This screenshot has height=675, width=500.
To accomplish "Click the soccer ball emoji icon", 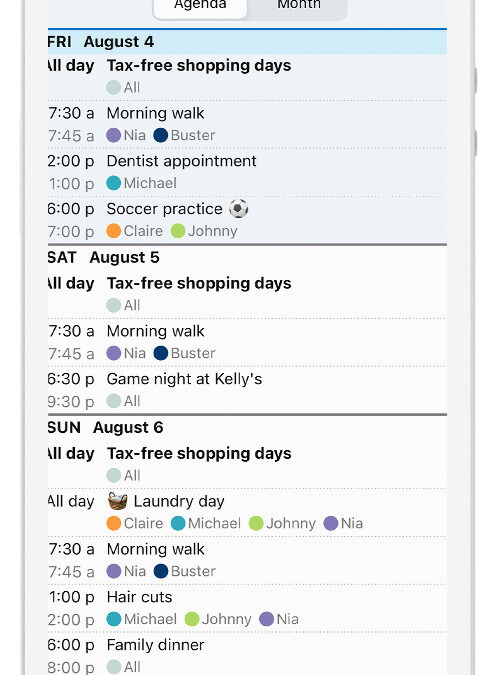I will tap(239, 209).
